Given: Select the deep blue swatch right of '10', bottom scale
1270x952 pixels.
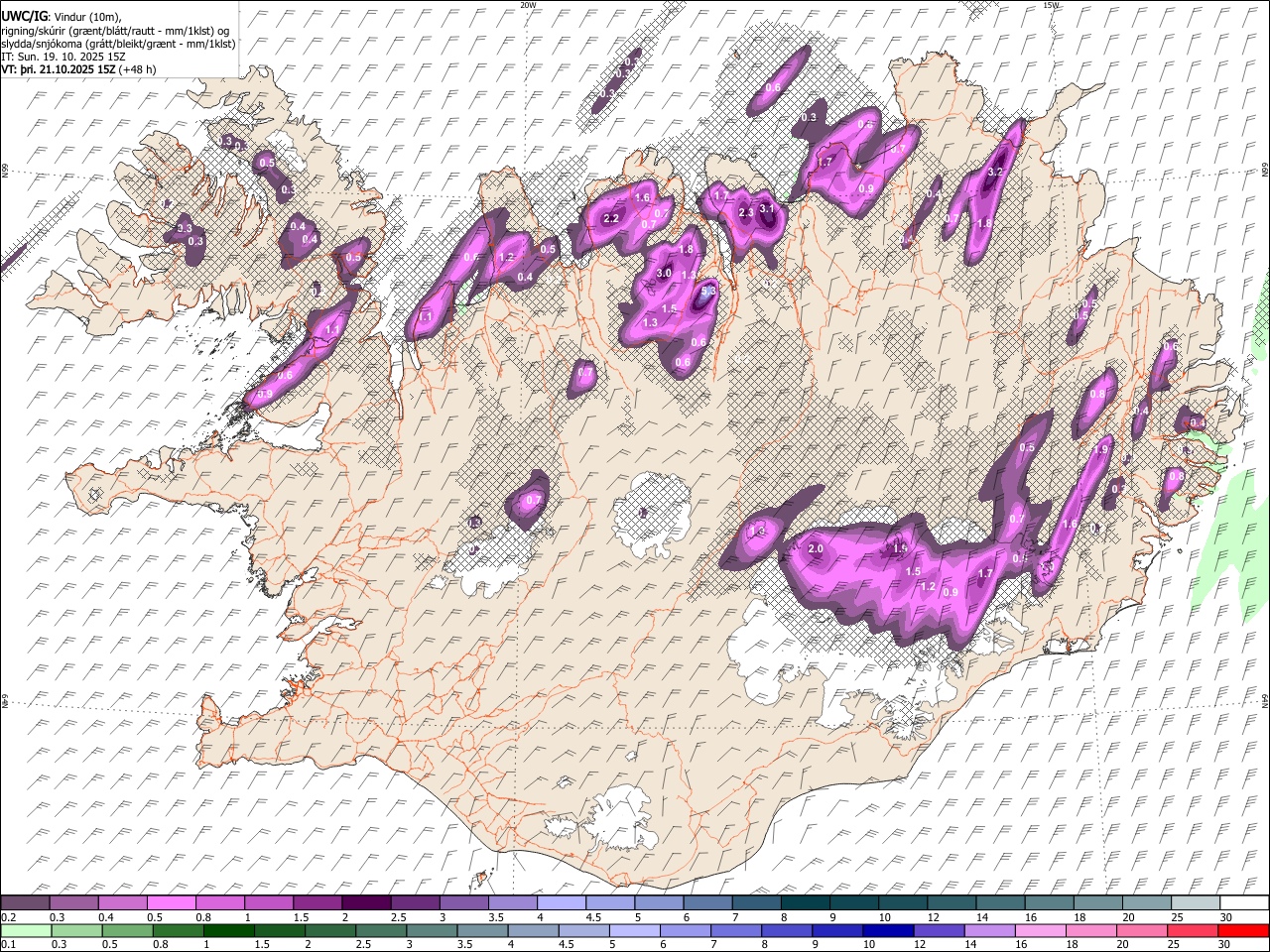Looking at the screenshot, I should [887, 930].
